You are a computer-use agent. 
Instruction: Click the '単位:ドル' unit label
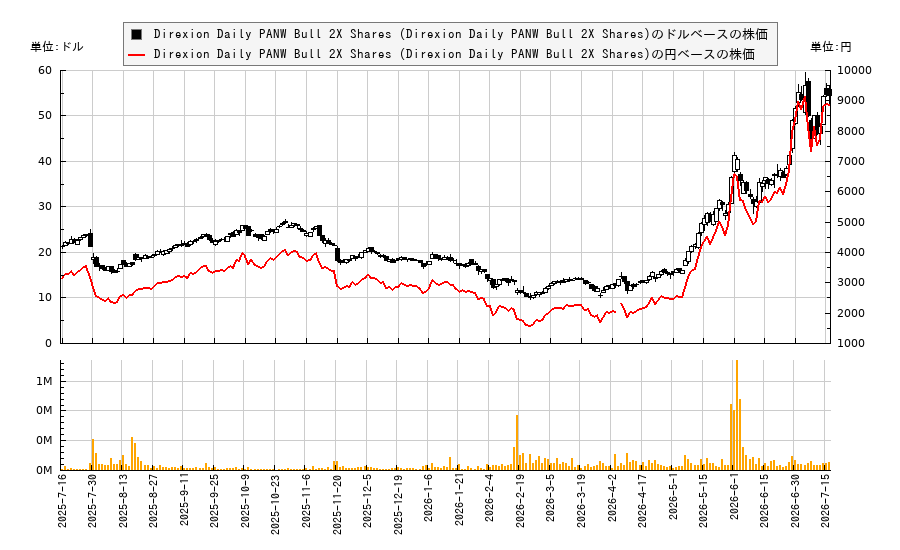(57, 47)
